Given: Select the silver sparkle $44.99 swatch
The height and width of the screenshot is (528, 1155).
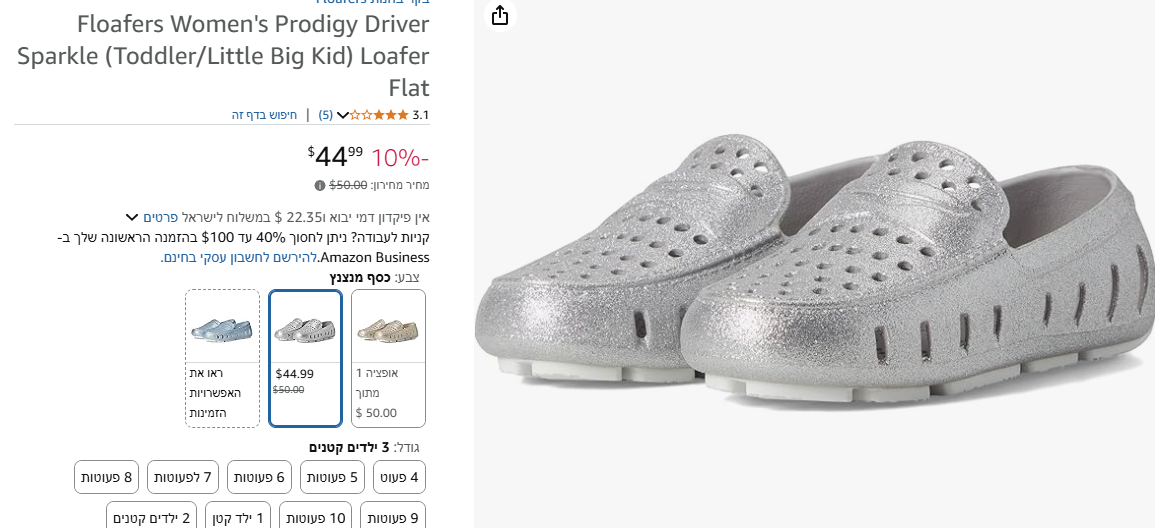Looking at the screenshot, I should pyautogui.click(x=305, y=357).
